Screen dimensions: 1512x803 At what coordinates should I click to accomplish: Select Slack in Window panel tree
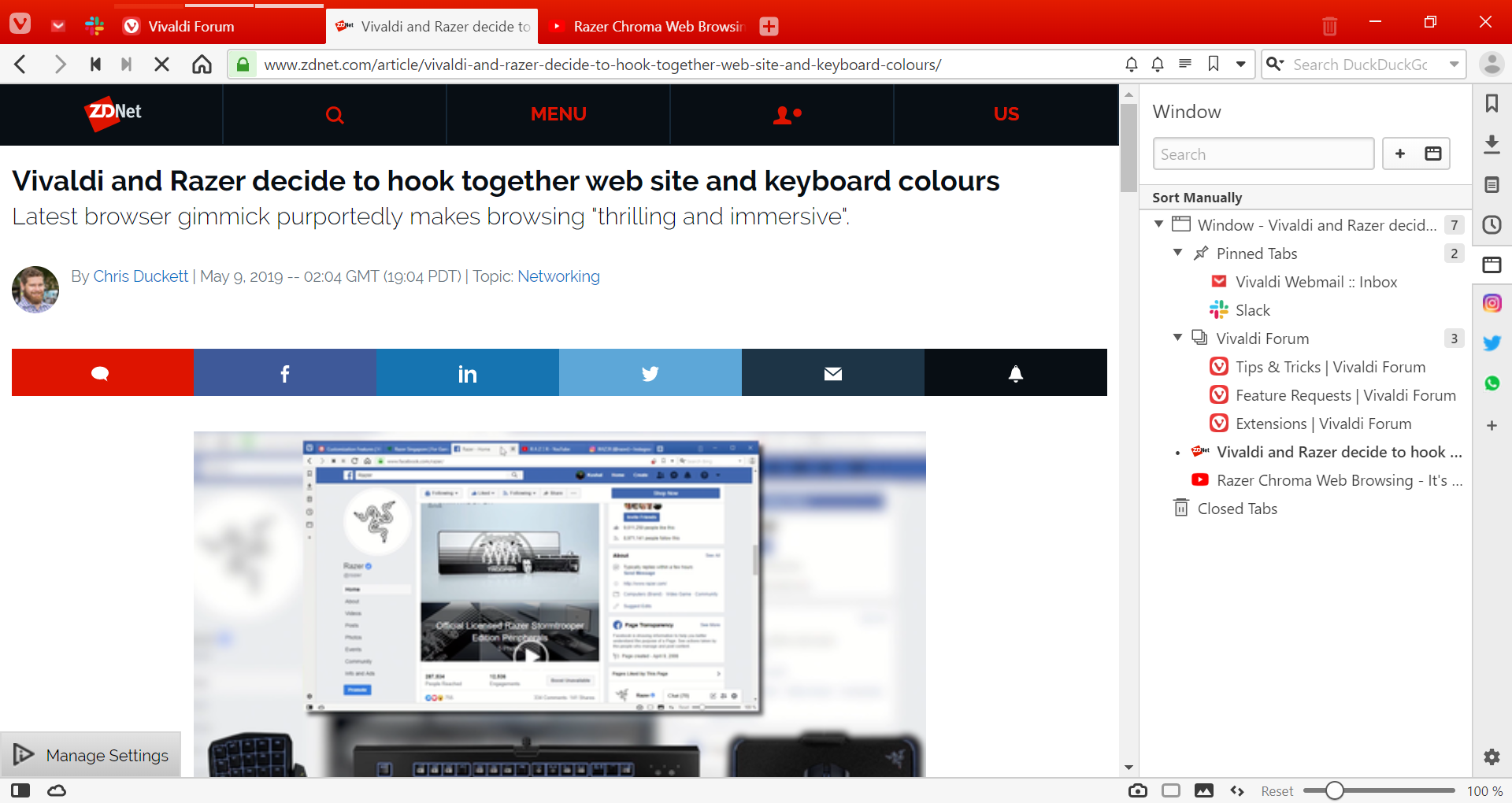tap(1252, 310)
